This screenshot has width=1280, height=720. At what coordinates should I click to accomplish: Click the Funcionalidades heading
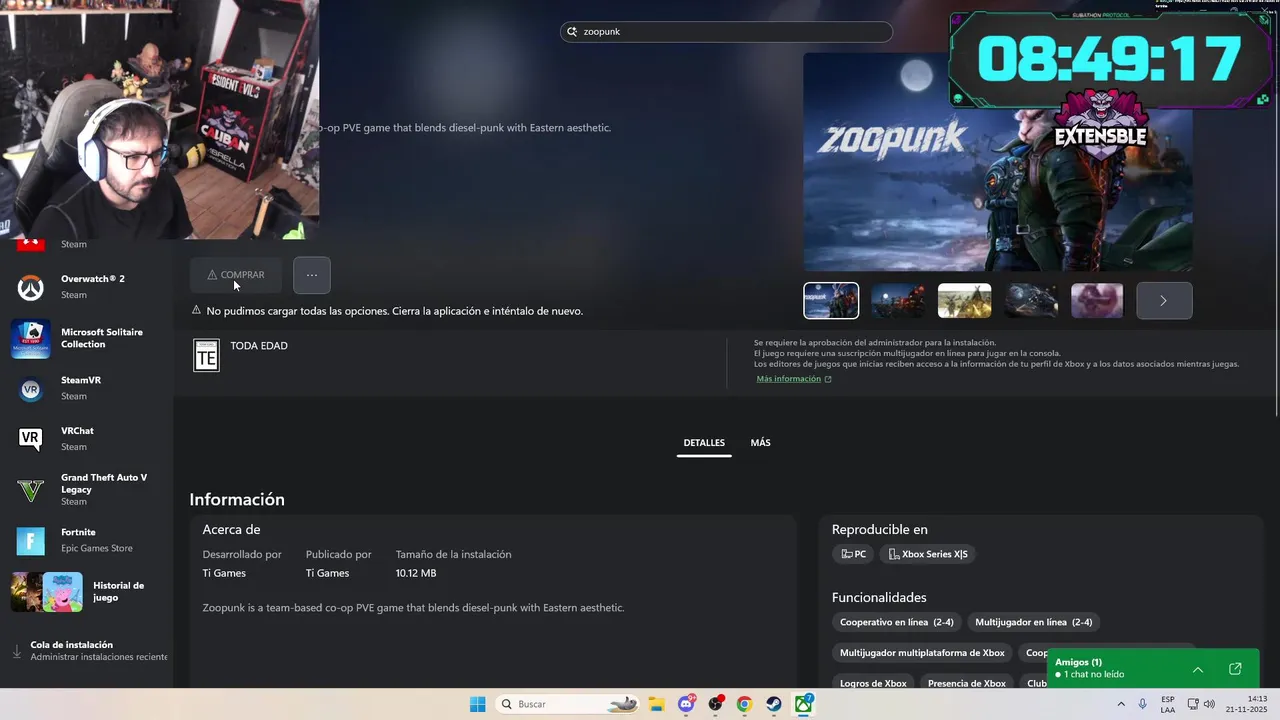pyautogui.click(x=879, y=598)
